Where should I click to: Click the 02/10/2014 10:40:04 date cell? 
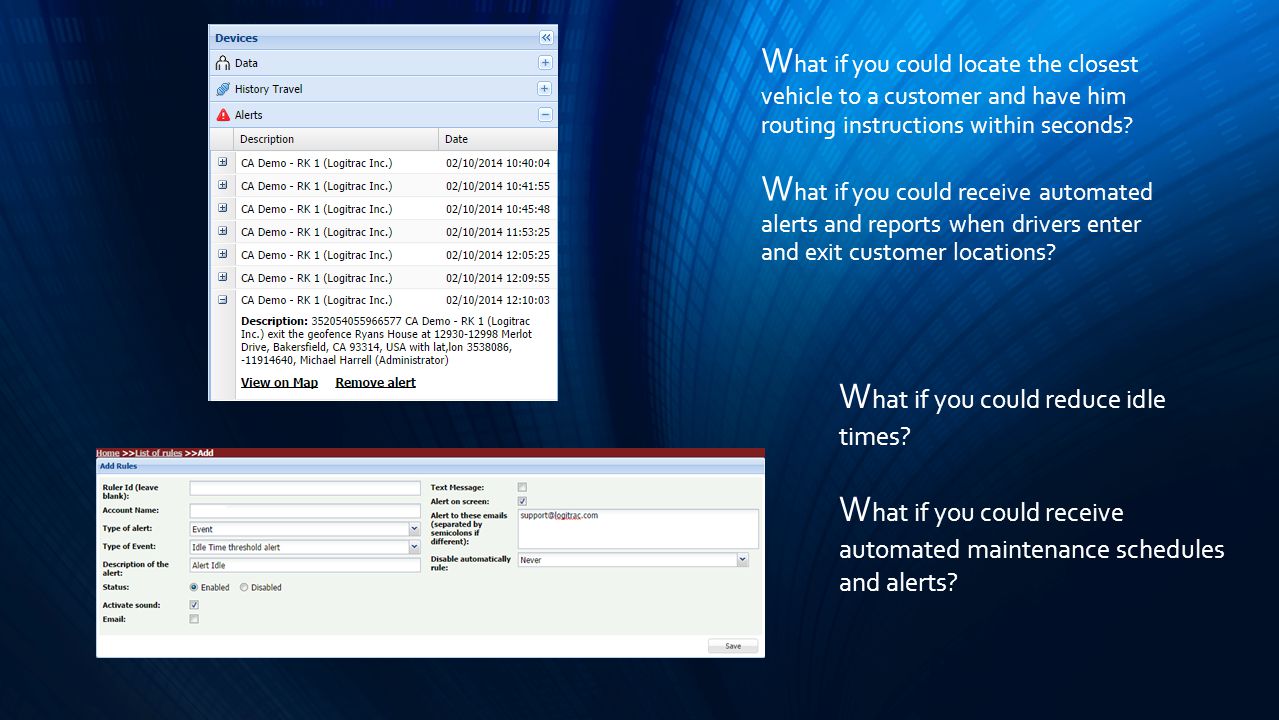pyautogui.click(x=498, y=163)
